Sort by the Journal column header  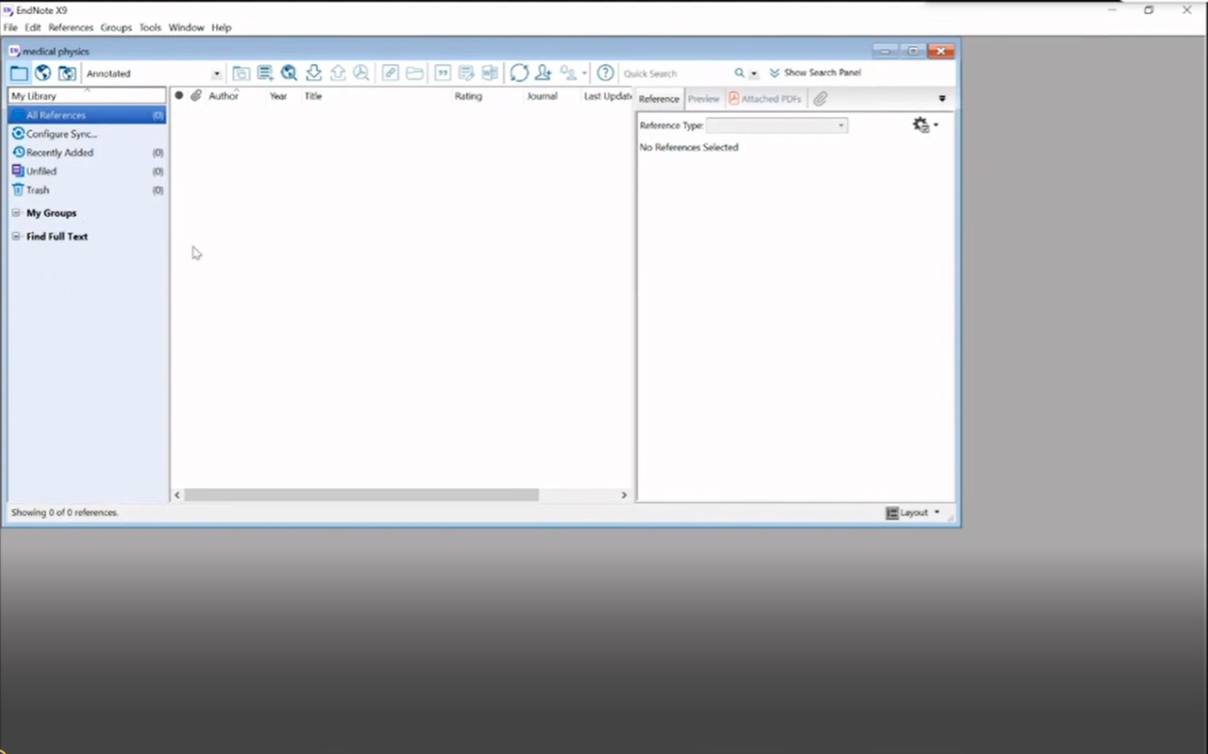pyautogui.click(x=542, y=96)
